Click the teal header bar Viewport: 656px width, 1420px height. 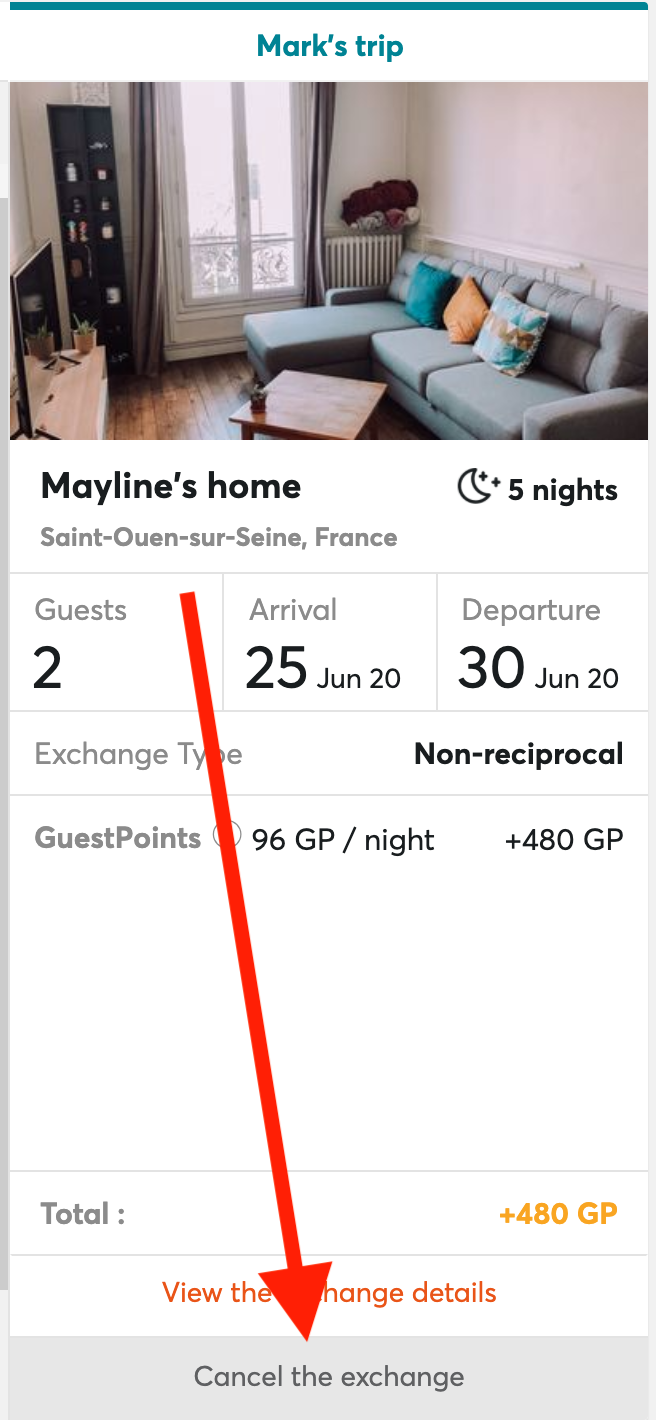pos(328,7)
